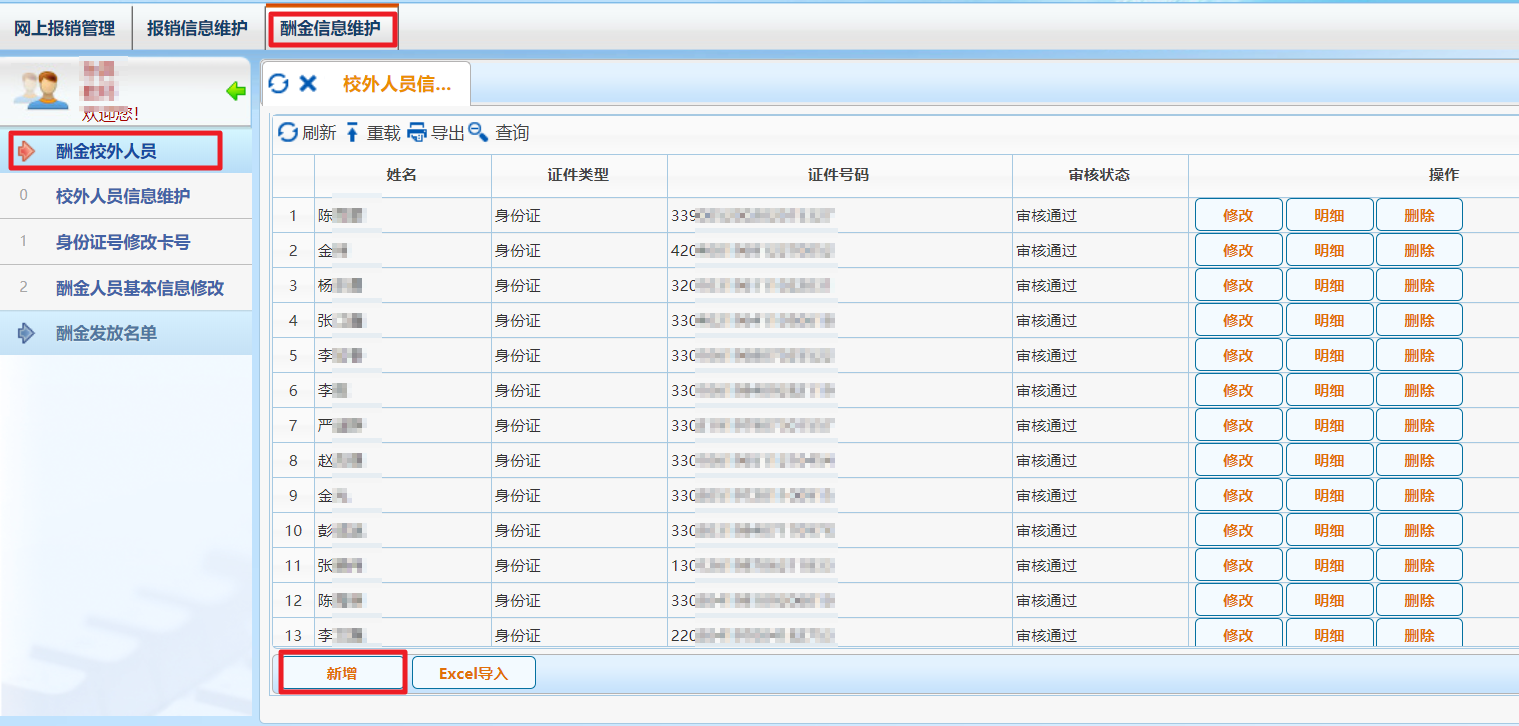Viewport: 1519px width, 726px height.
Task: Switch to the 网上报销管理 top tab
Action: [x=65, y=28]
